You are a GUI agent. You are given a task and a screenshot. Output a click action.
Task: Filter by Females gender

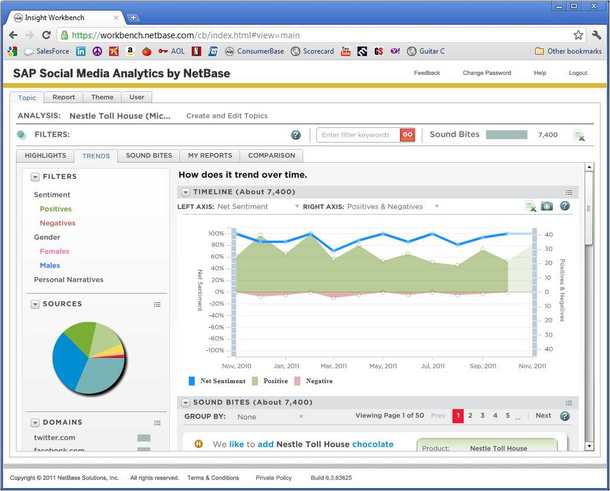point(54,251)
